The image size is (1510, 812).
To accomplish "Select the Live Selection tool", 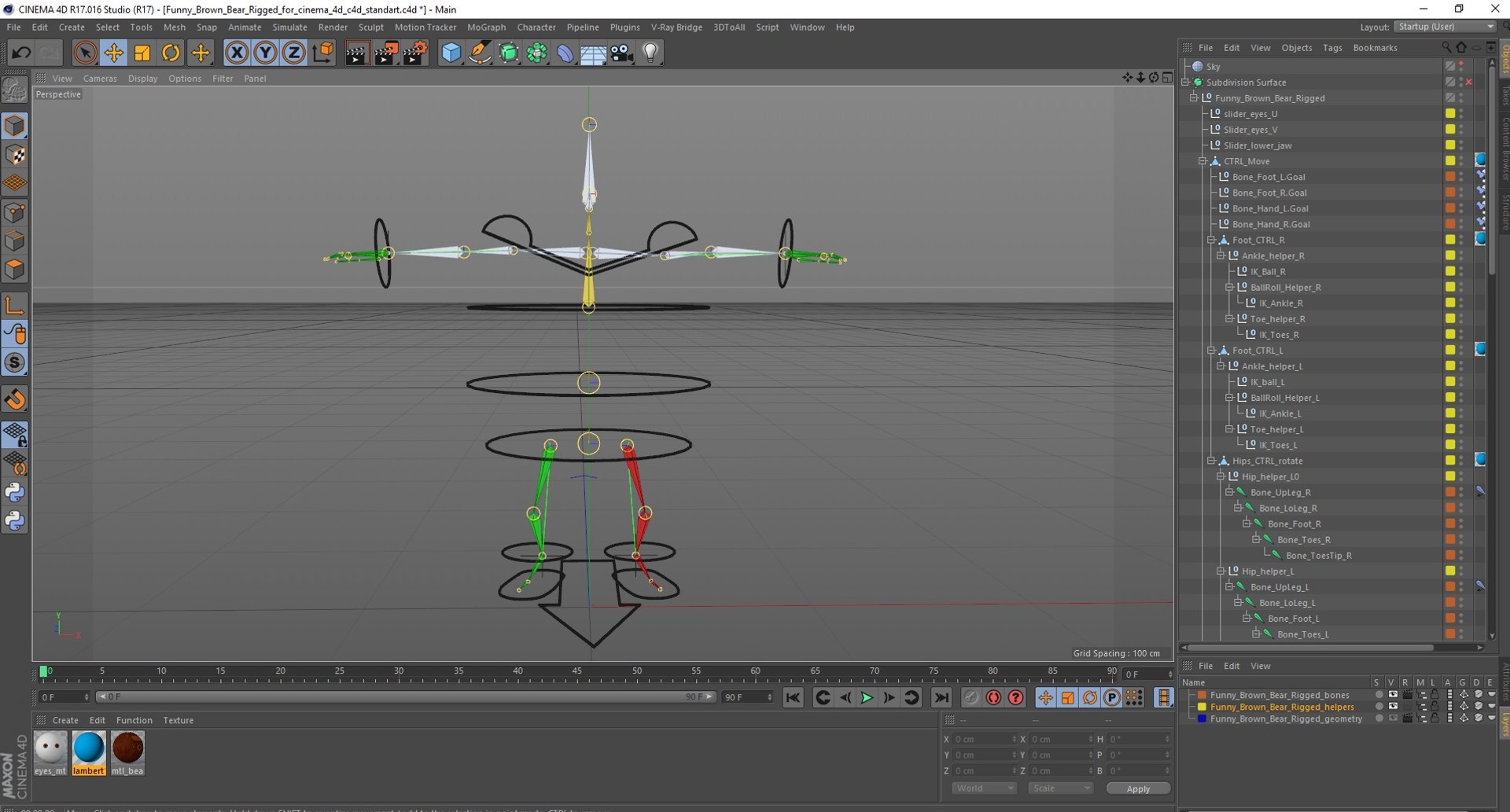I will [85, 53].
